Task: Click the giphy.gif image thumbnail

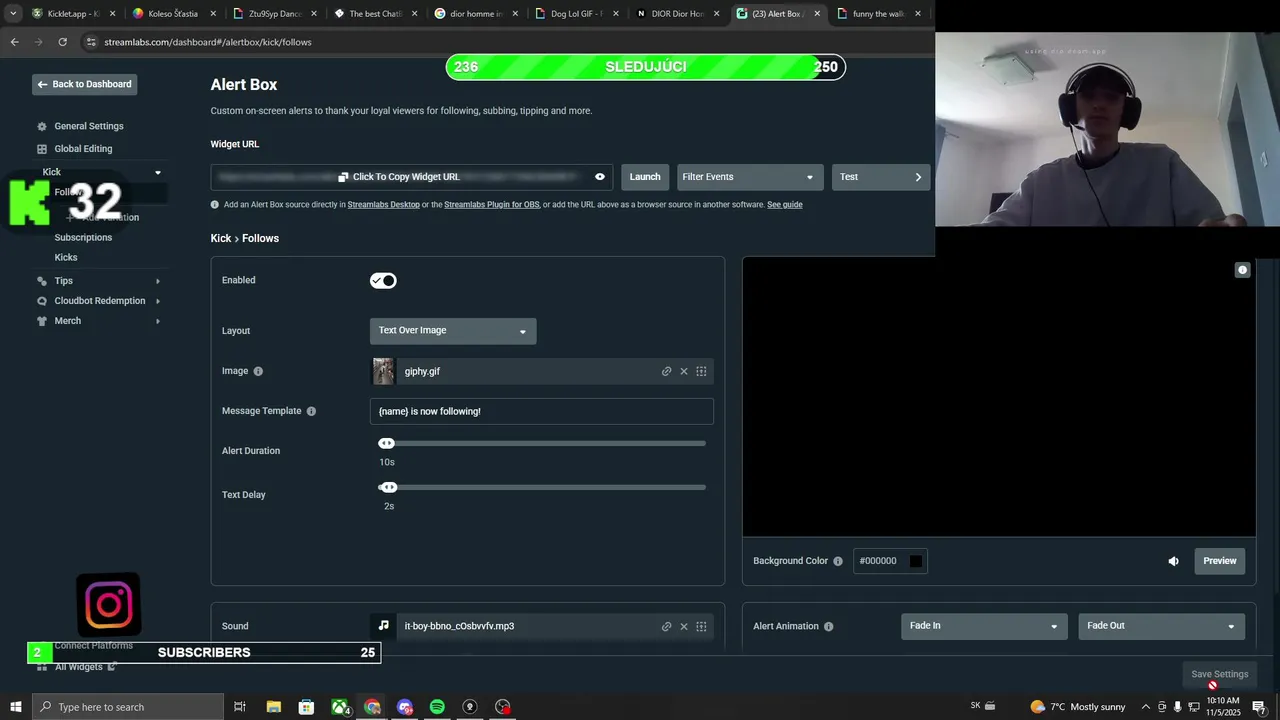Action: click(x=383, y=371)
